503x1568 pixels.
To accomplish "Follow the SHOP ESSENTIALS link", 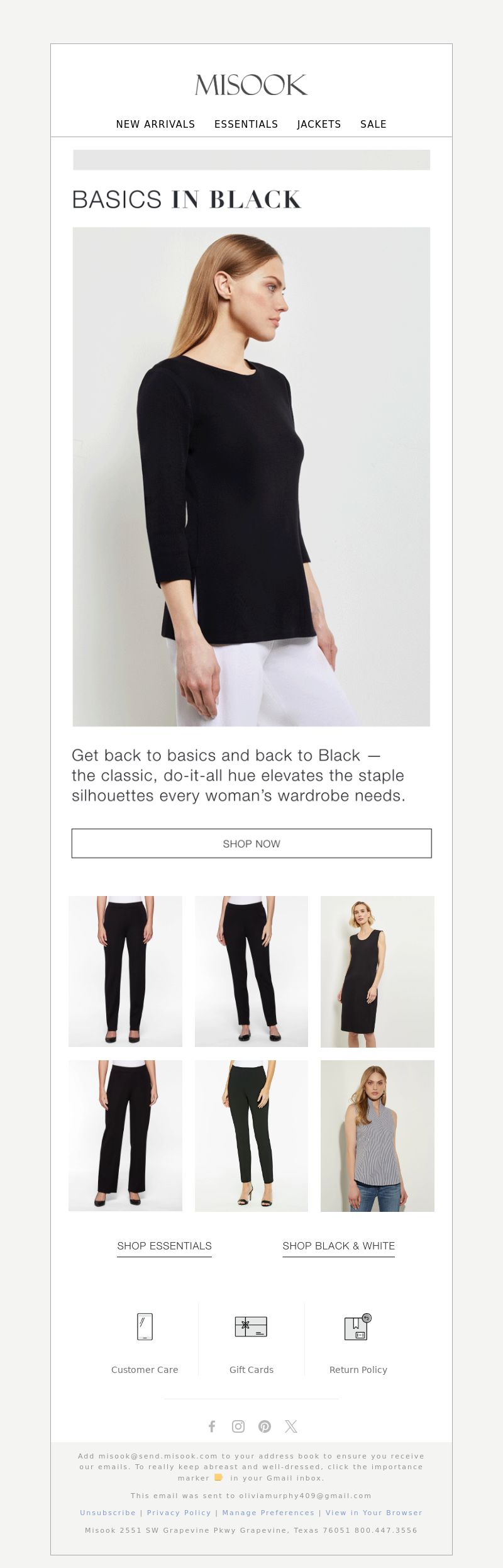I will pos(164,1246).
